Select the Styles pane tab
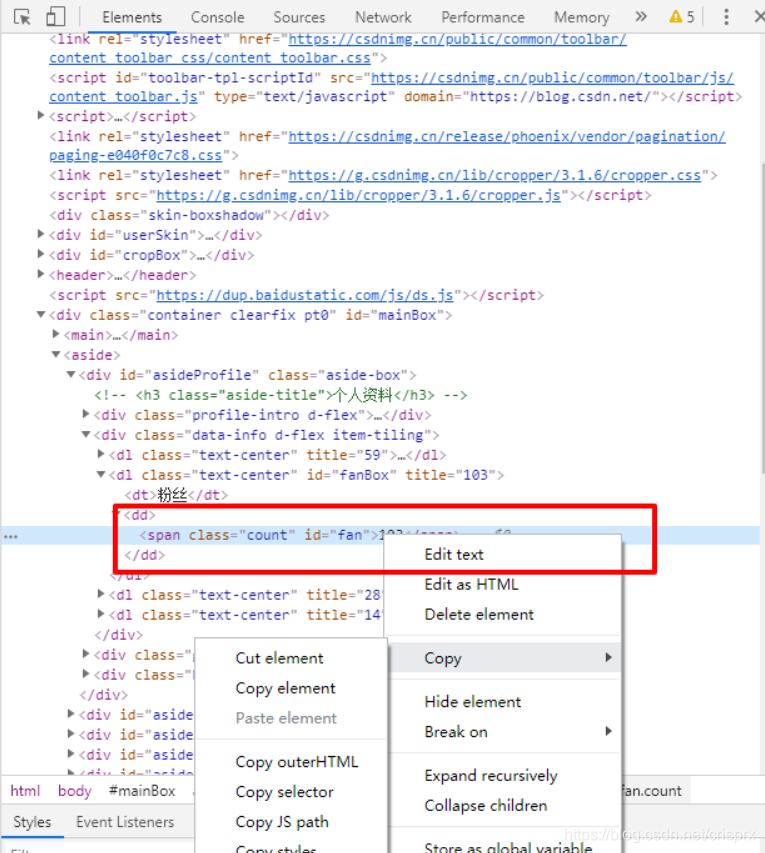This screenshot has width=765, height=853. pyautogui.click(x=32, y=822)
